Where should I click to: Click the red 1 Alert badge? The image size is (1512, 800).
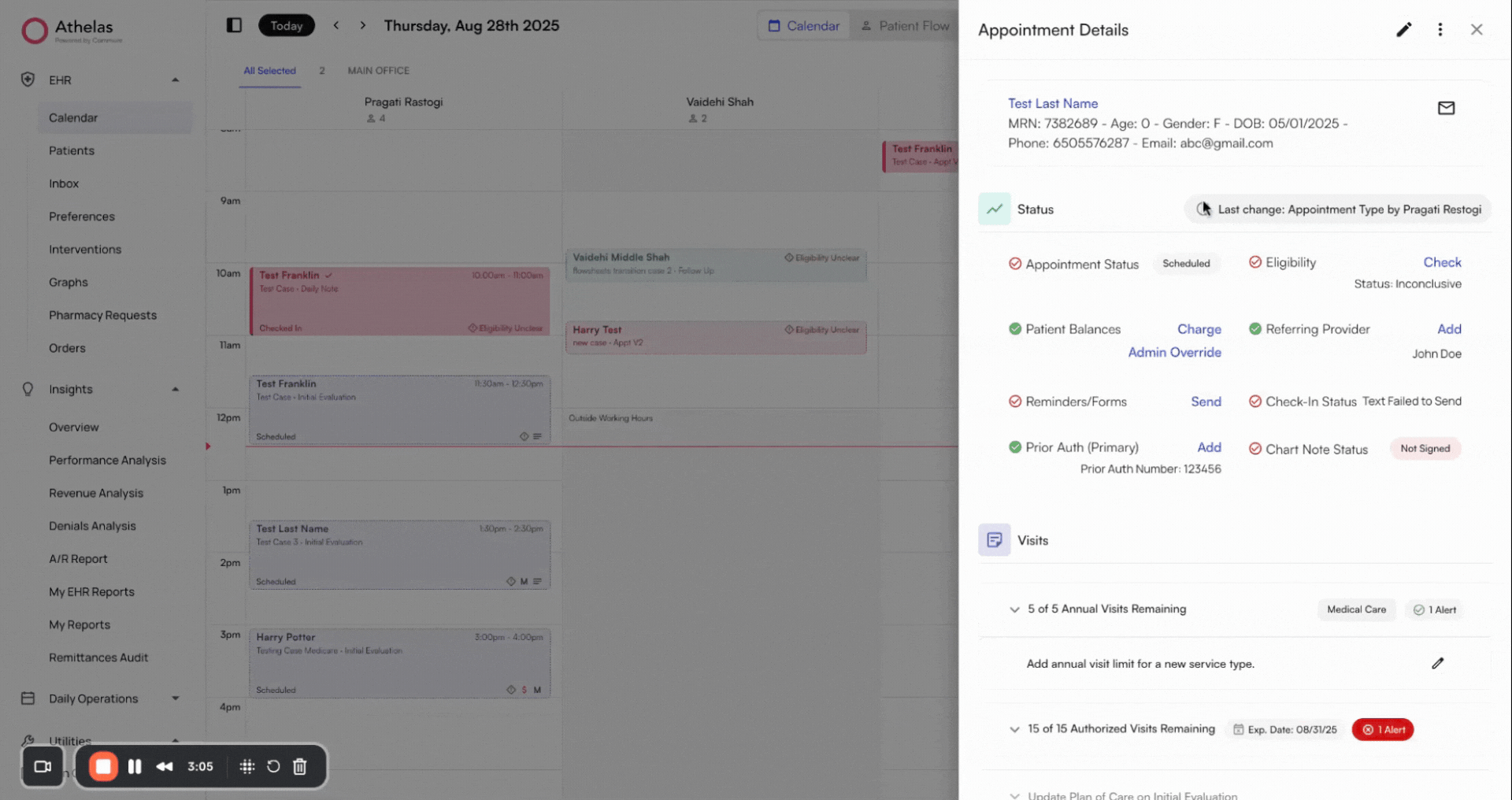(1383, 730)
